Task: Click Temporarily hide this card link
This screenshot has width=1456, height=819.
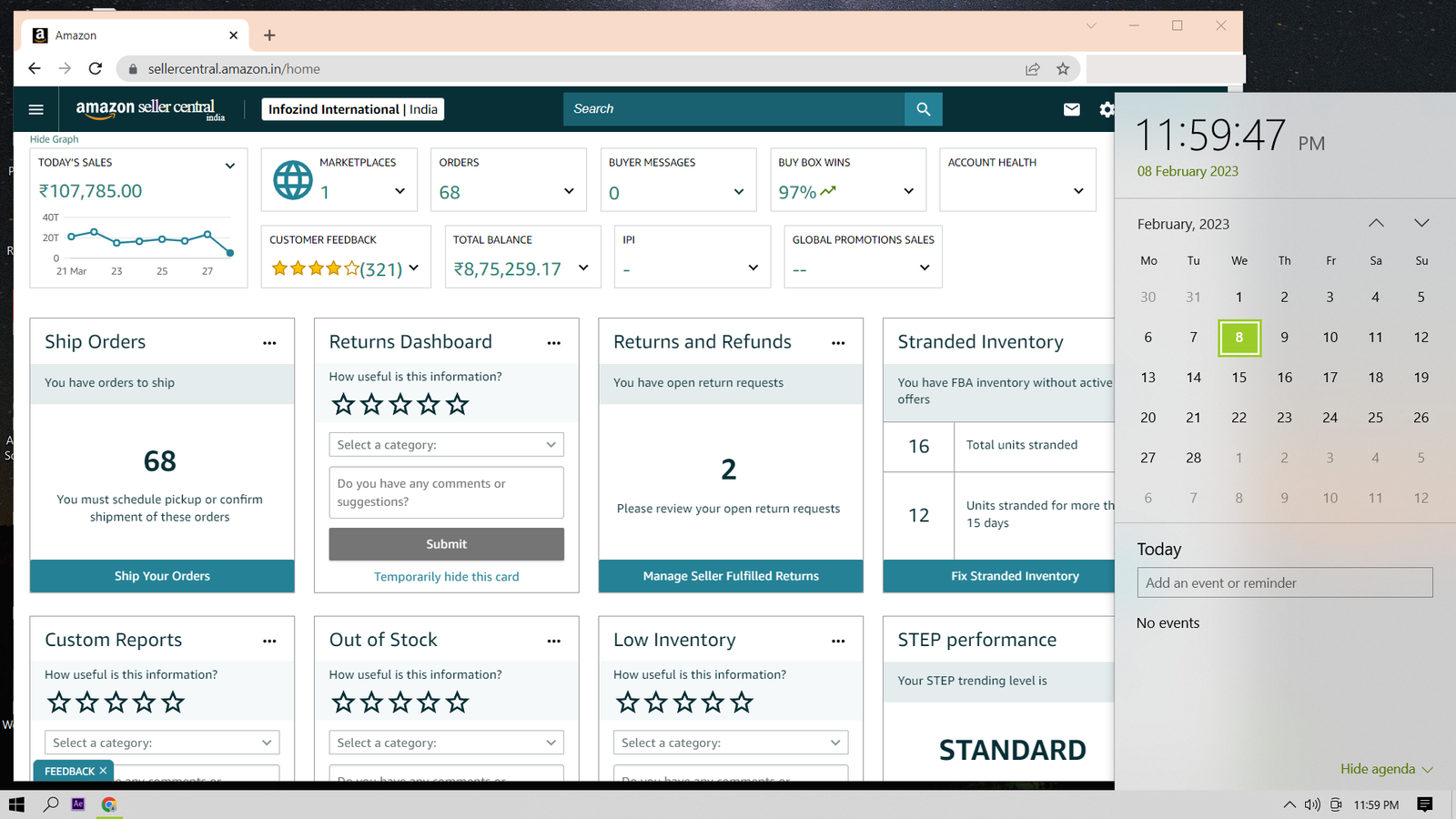Action: coord(446,577)
